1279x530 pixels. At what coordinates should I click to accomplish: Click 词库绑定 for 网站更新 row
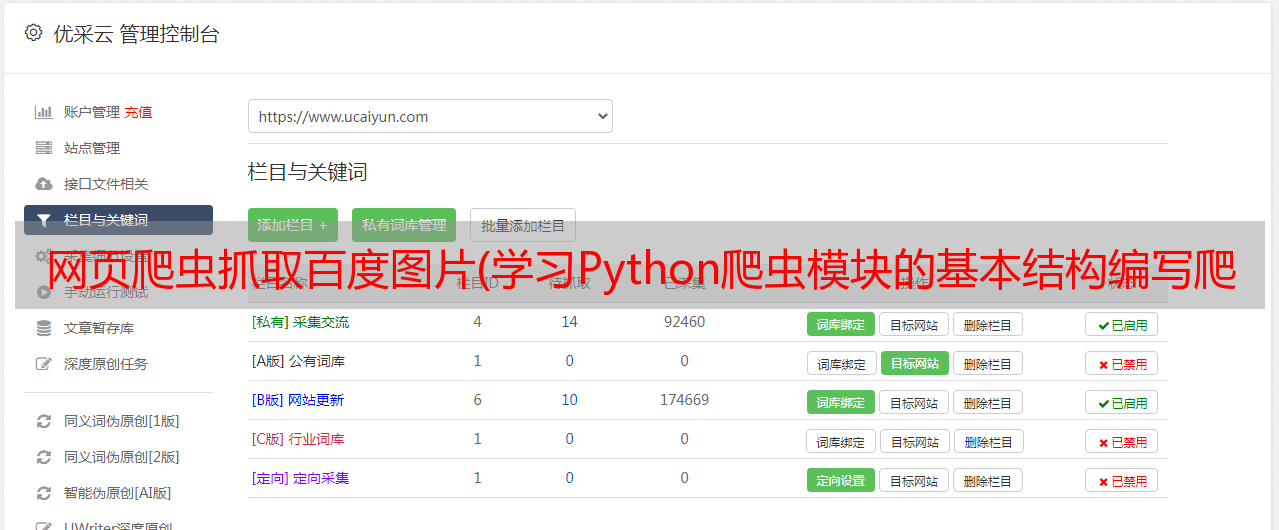coord(841,402)
